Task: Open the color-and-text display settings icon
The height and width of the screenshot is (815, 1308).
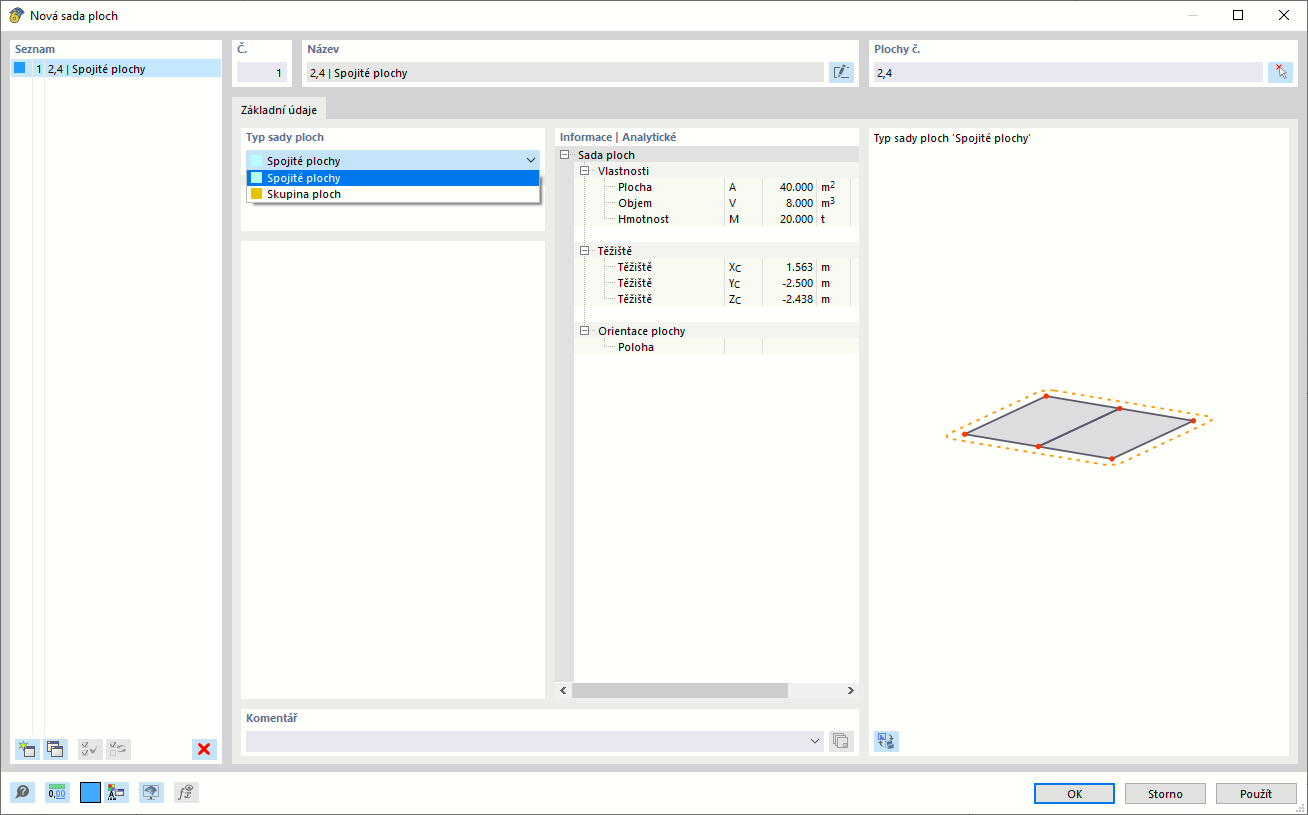Action: (116, 793)
